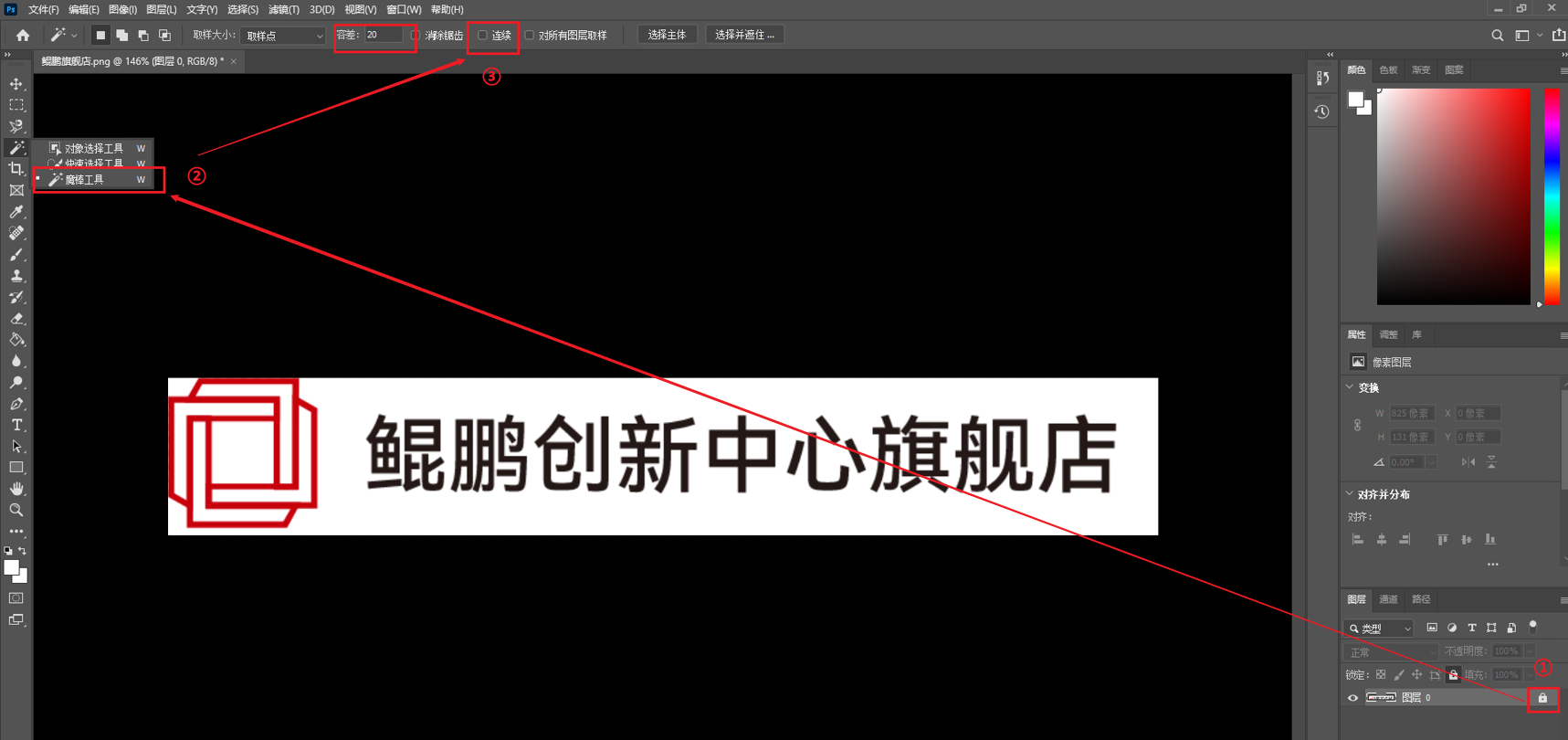Choose Subtract from Selection mode icon
The height and width of the screenshot is (740, 1568).
coord(143,35)
